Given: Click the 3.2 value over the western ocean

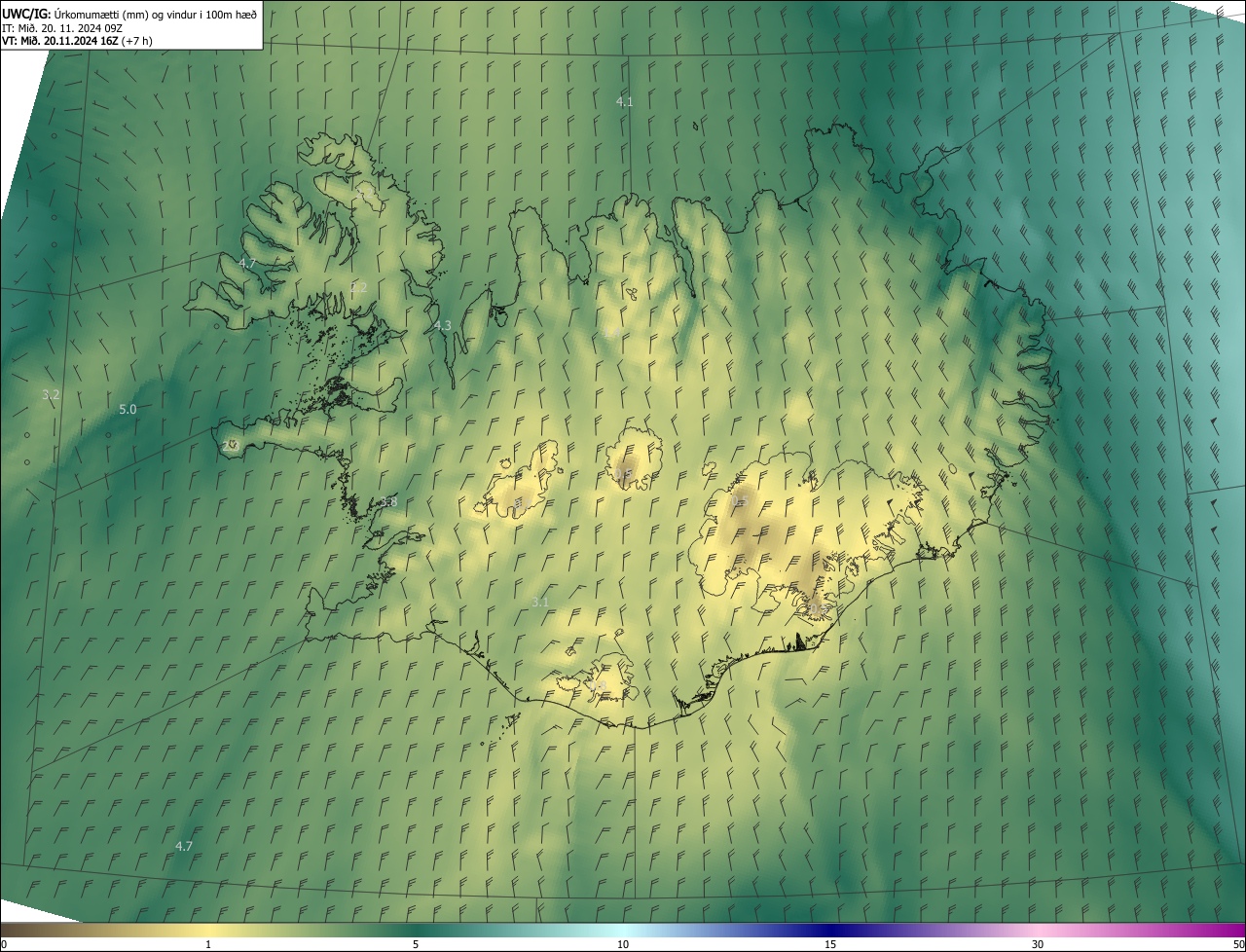Looking at the screenshot, I should 51,394.
